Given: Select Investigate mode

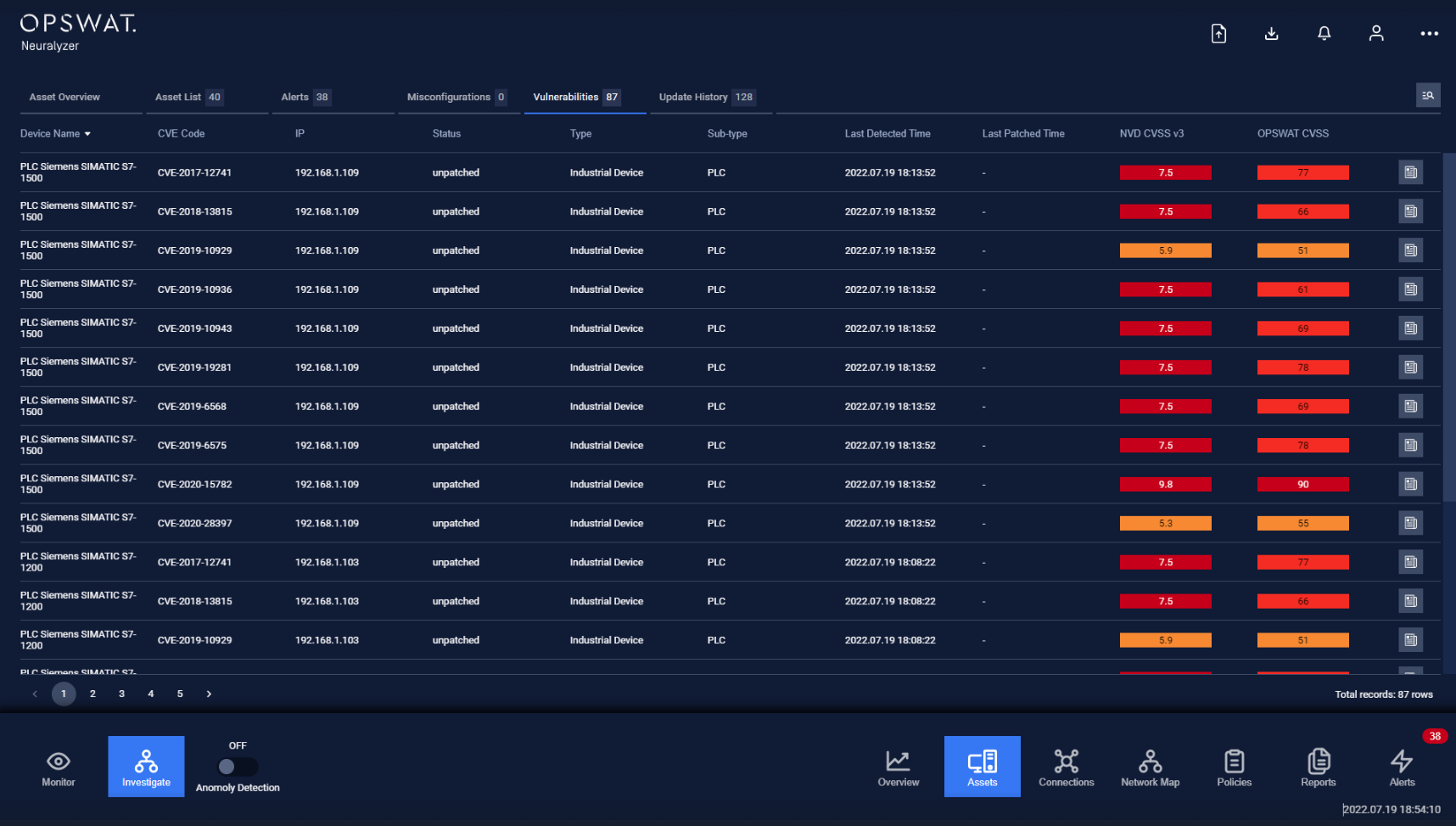Looking at the screenshot, I should click(x=146, y=767).
